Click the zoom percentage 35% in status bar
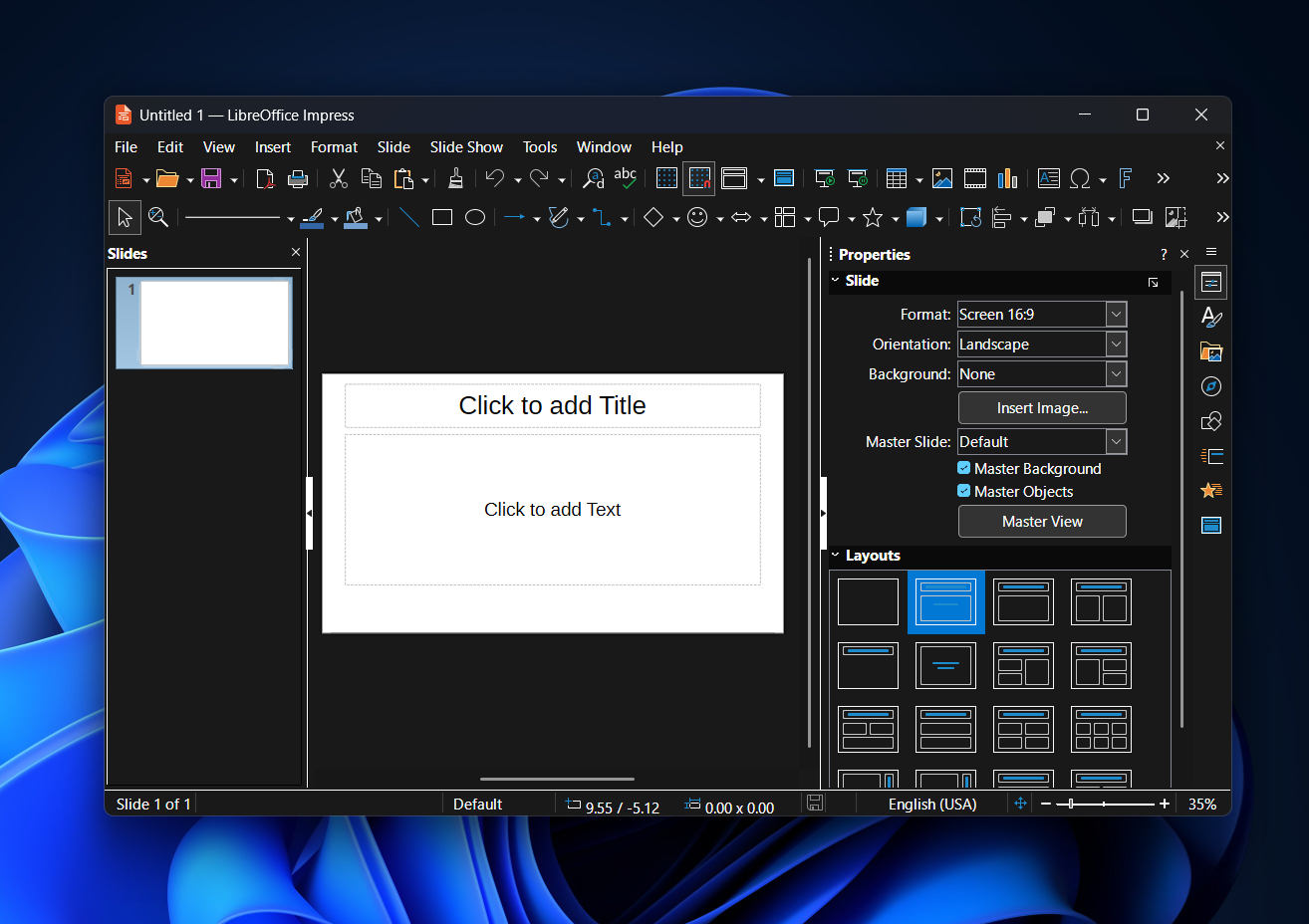This screenshot has height=924, width=1309. coord(1202,805)
